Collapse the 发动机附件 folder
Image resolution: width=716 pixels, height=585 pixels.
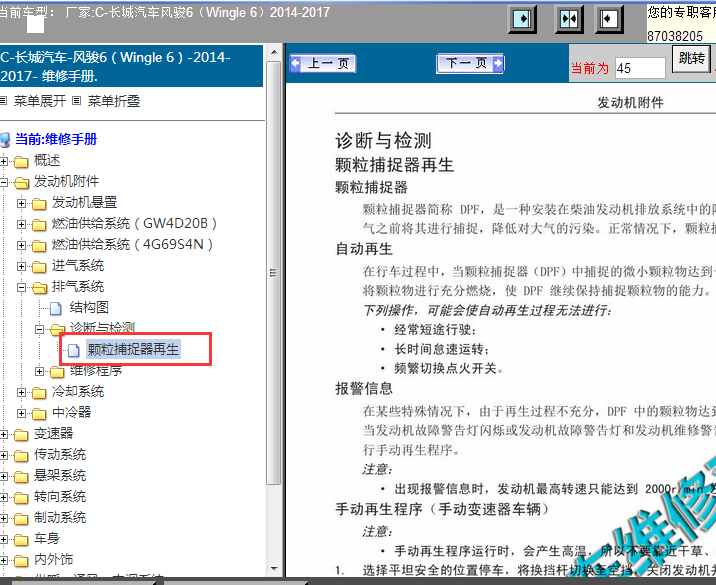click(x=4, y=182)
